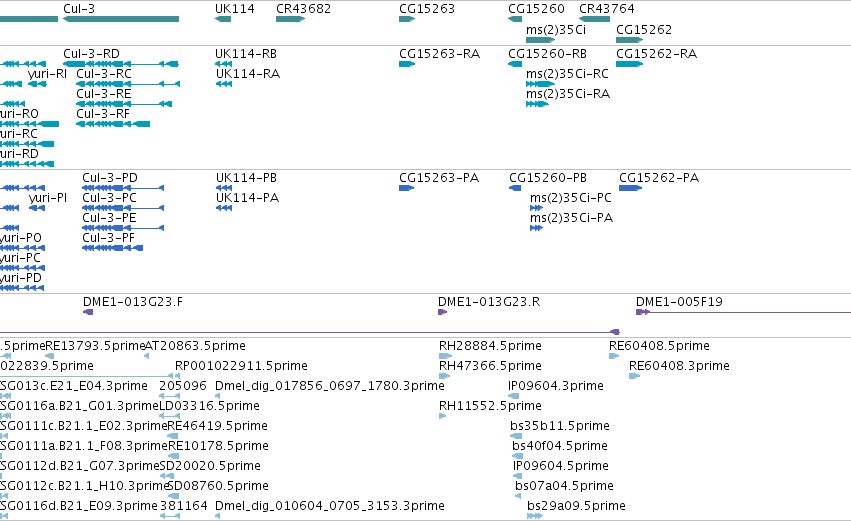Select the bs07a04.5prime EST
Image resolution: width=851 pixels, height=521 pixels.
pos(518,497)
